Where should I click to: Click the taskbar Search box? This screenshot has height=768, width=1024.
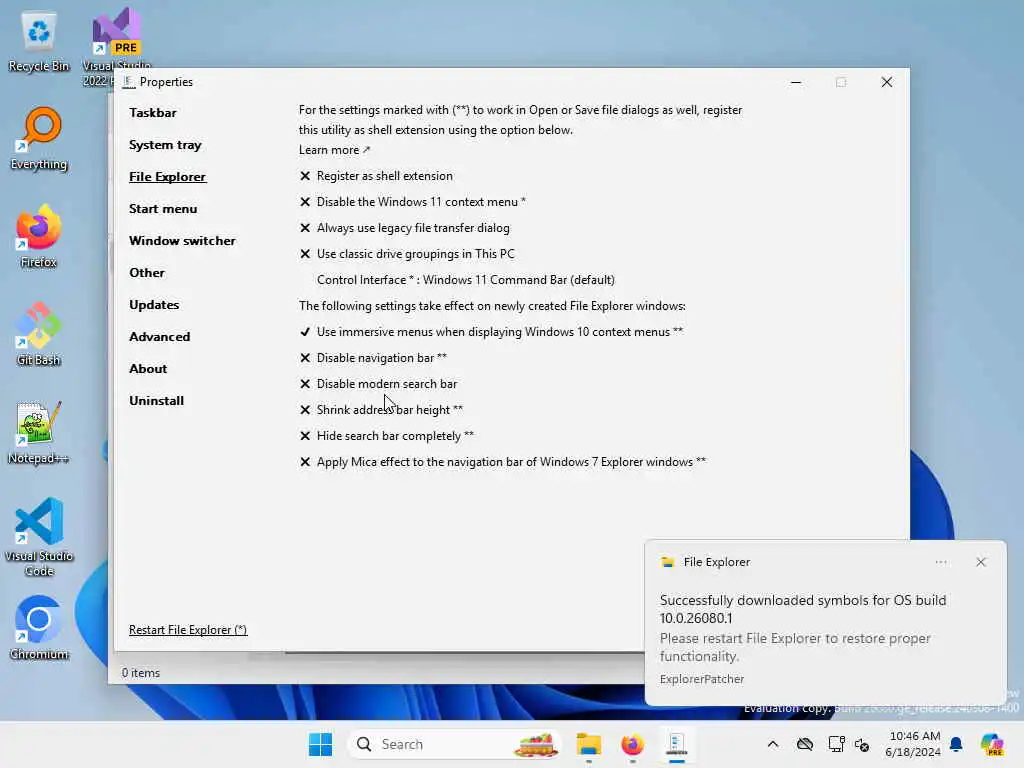tap(455, 744)
